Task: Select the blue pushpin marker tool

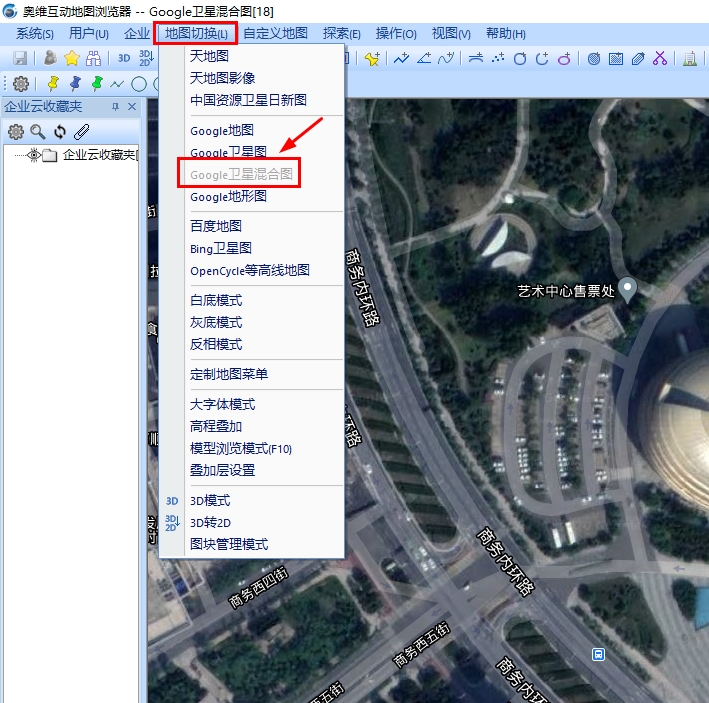Action: point(75,84)
